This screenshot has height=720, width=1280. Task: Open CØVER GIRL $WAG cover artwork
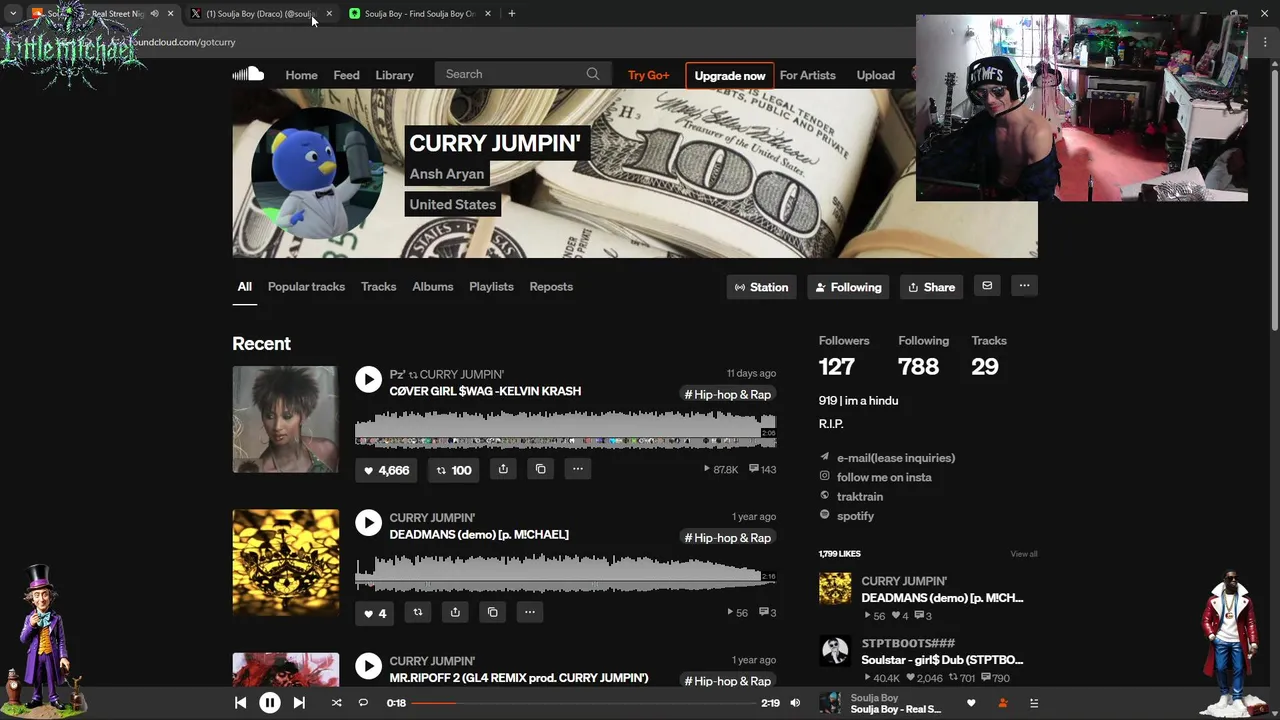(x=285, y=419)
